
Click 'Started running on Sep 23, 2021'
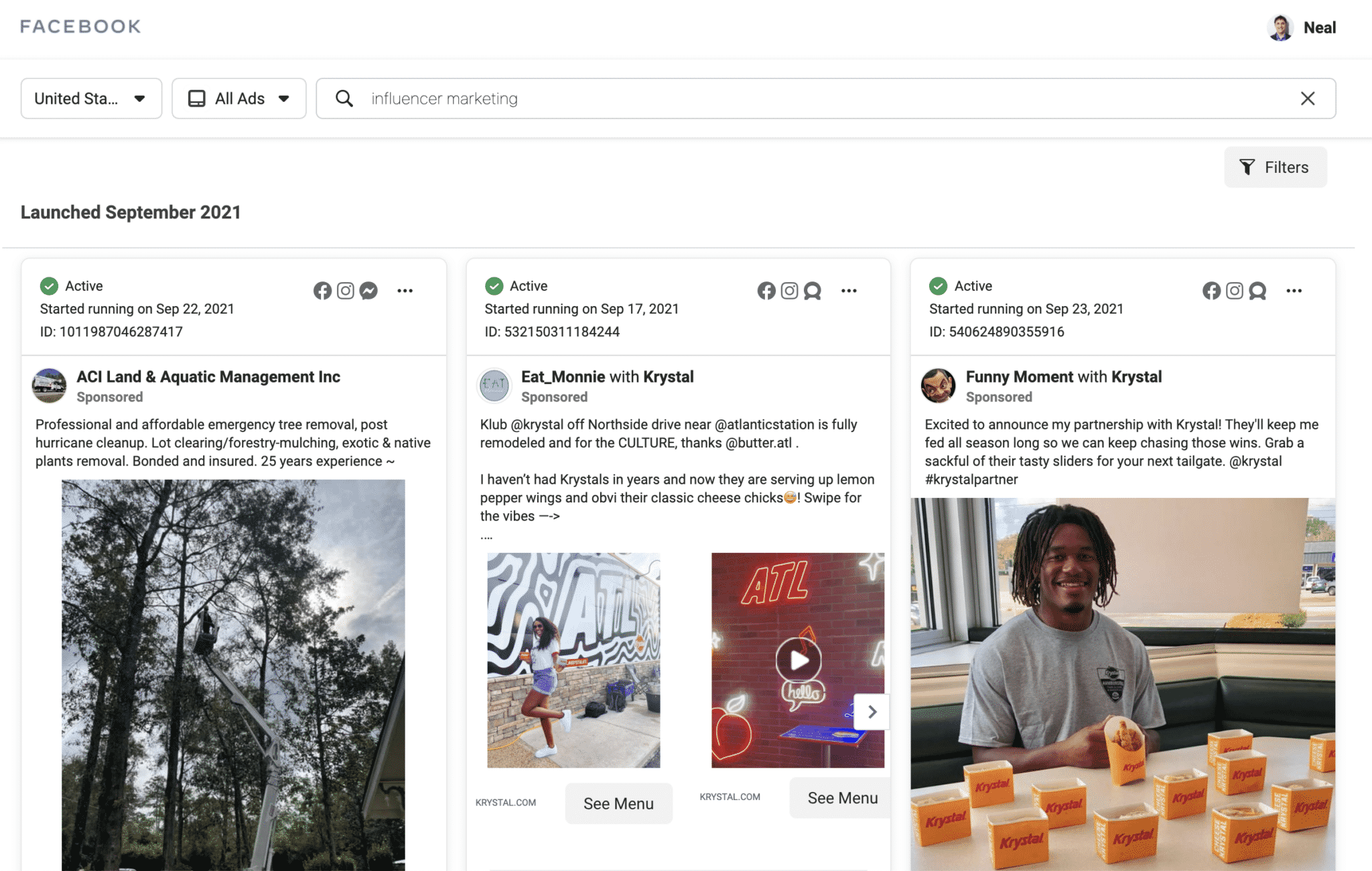click(x=1026, y=309)
